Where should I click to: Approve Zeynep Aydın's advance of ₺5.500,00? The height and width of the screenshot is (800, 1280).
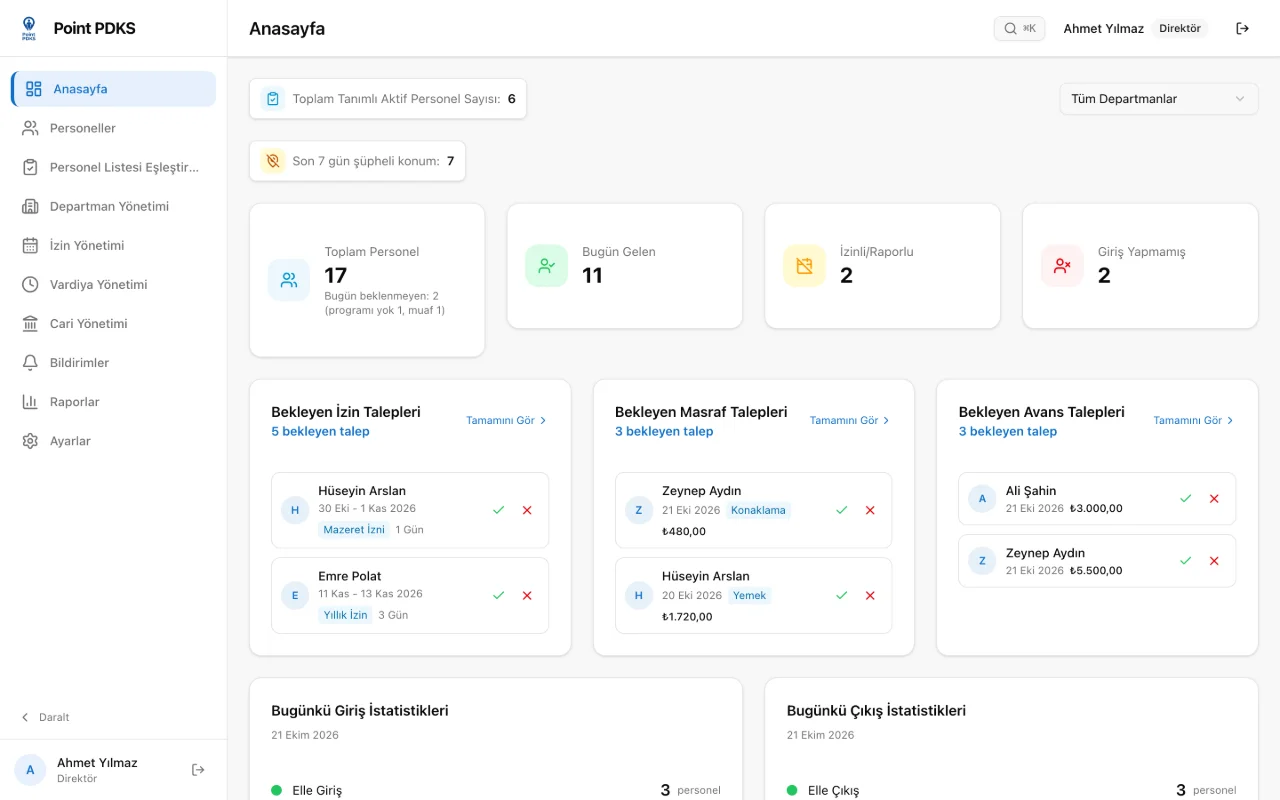(1186, 561)
